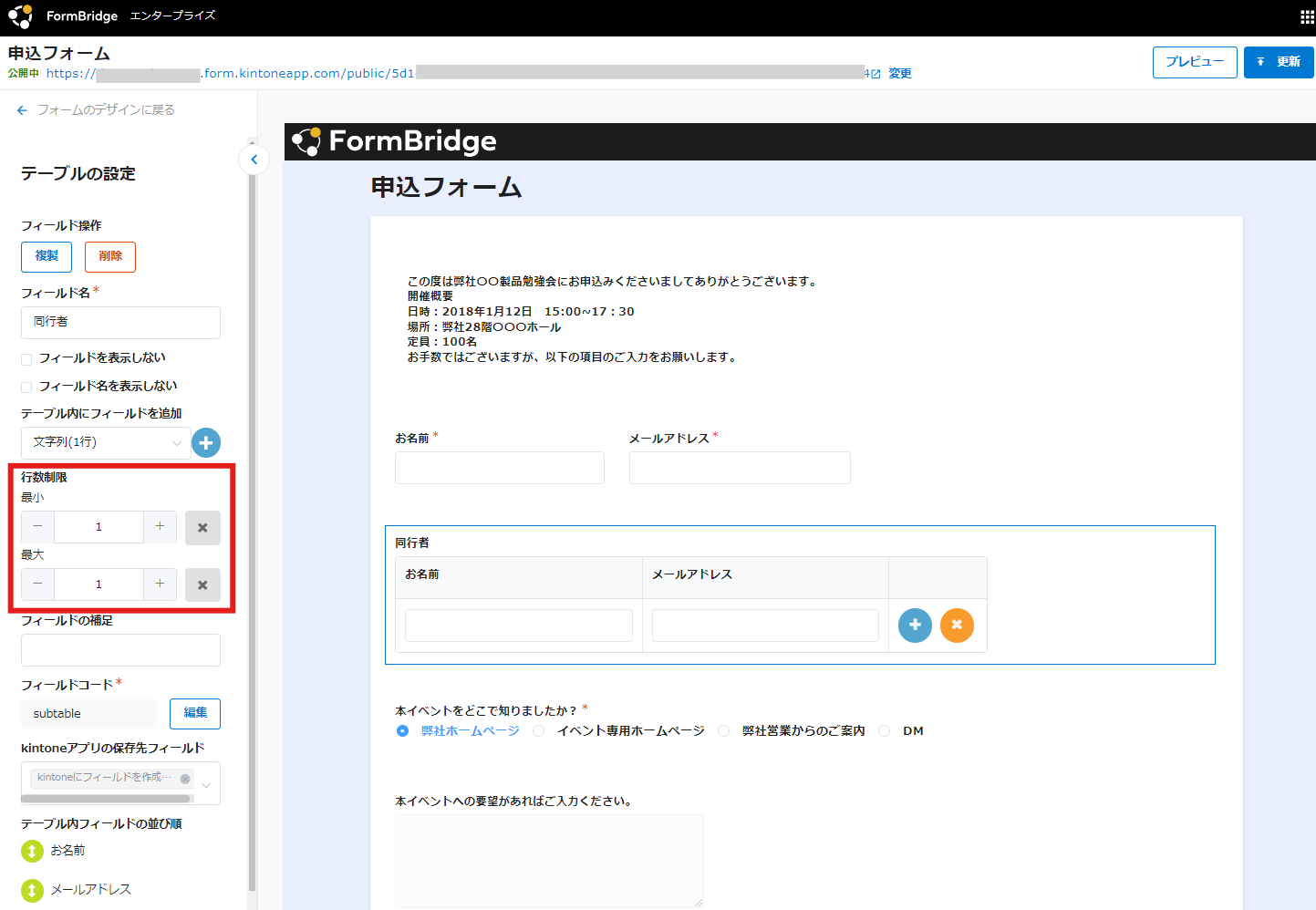This screenshot has height=910, width=1316.
Task: Click the event description text block
Action: click(x=612, y=319)
